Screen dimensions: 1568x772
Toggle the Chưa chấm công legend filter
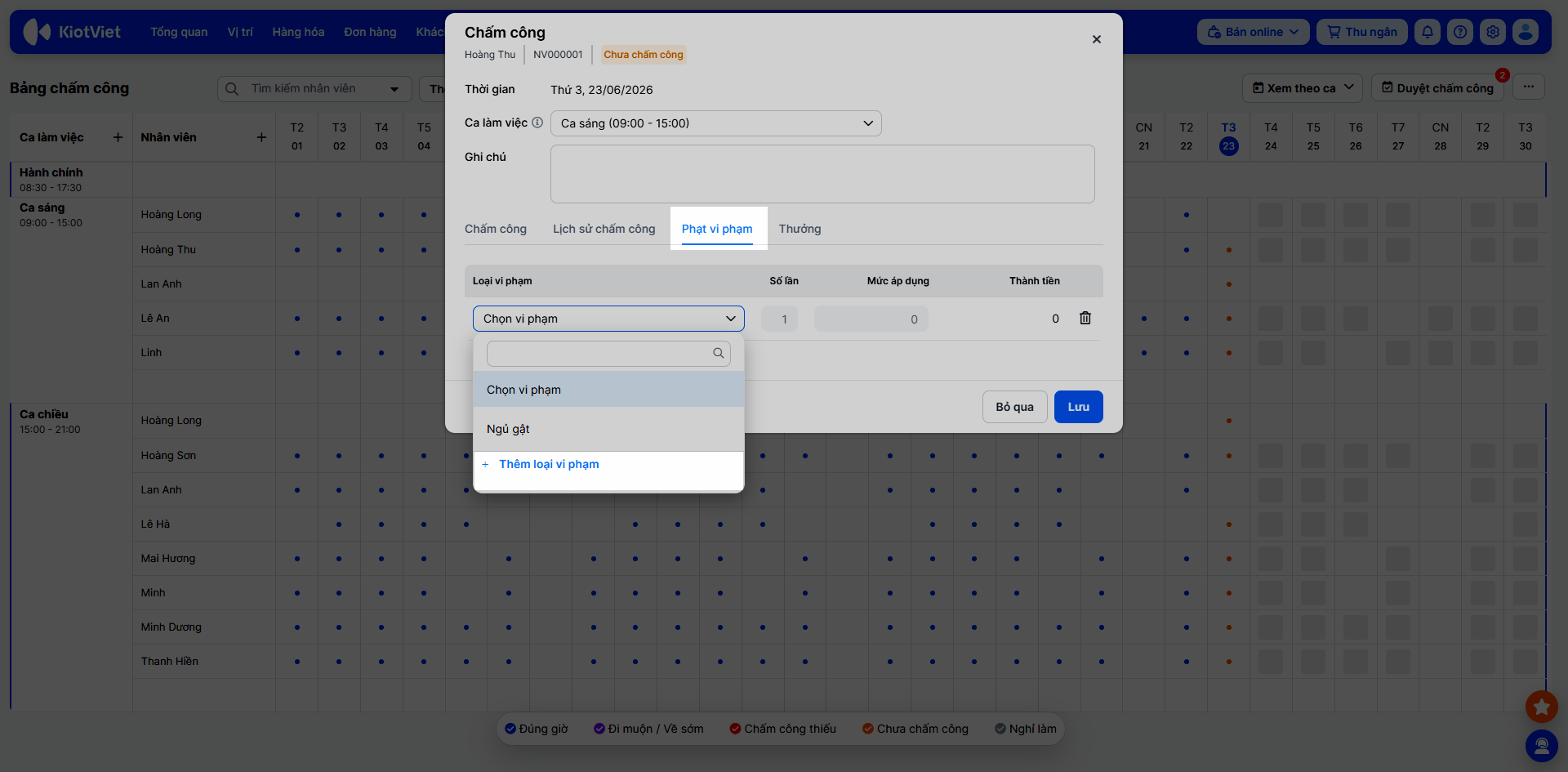(915, 729)
